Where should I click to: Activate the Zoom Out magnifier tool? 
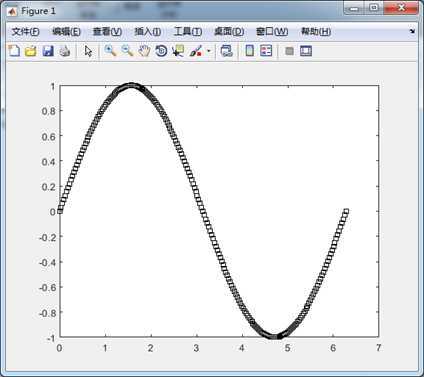click(127, 51)
